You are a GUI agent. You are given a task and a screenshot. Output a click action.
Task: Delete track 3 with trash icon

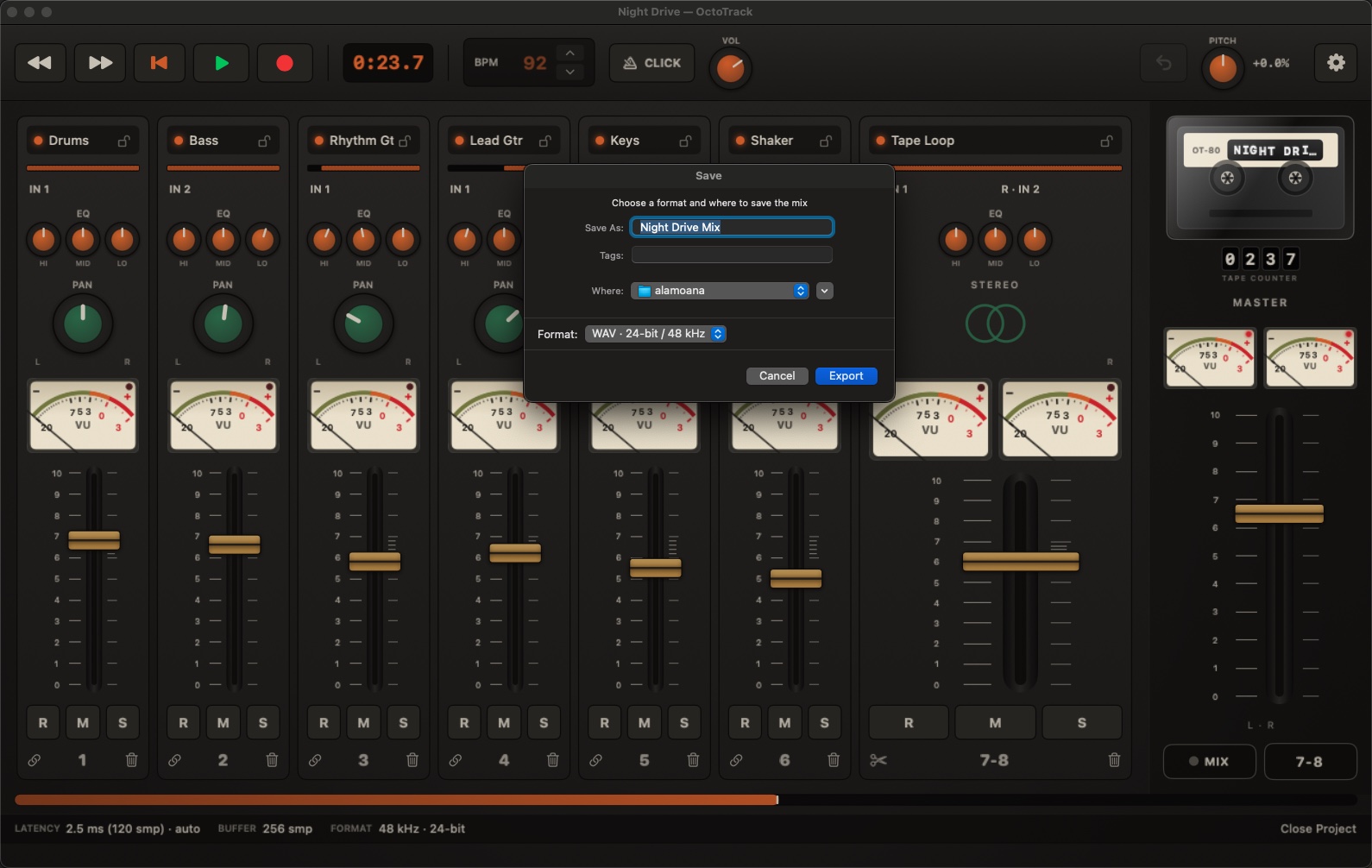(x=412, y=760)
